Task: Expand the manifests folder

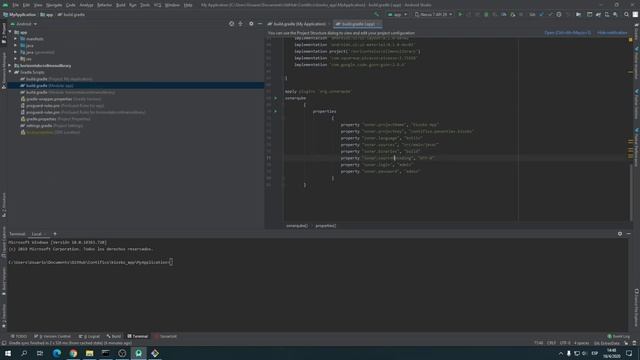Action: 16,39
